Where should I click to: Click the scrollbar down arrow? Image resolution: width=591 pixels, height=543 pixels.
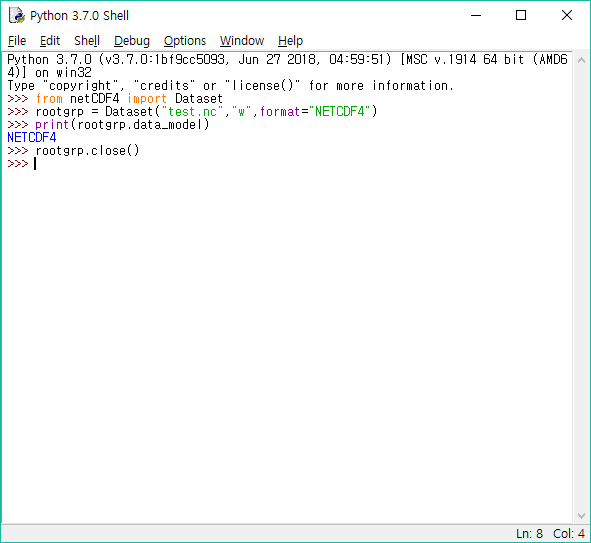click(x=581, y=515)
